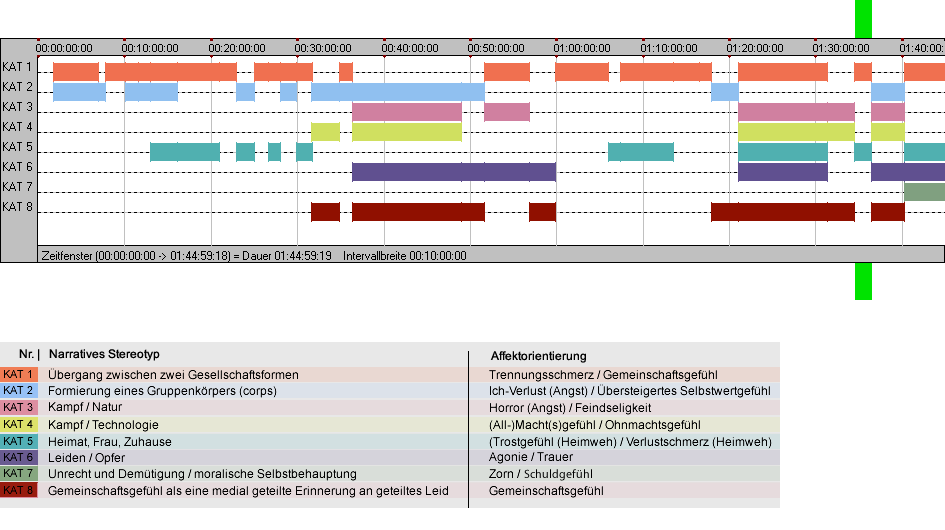
Task: Click the 00:20:00:00 timecode marker
Action: coord(237,48)
